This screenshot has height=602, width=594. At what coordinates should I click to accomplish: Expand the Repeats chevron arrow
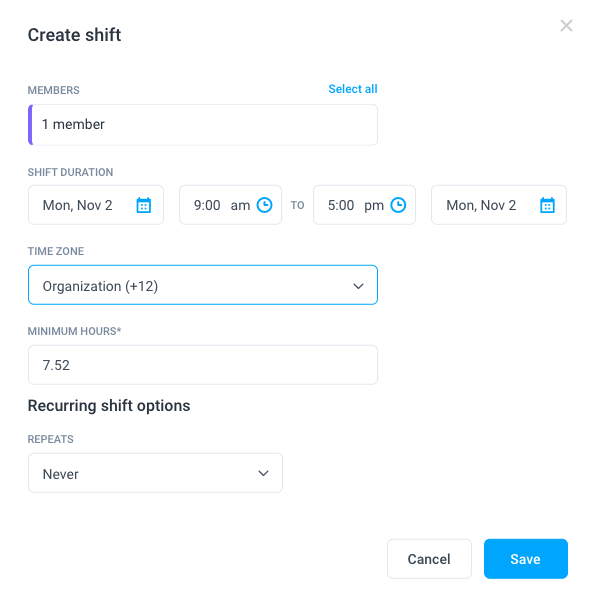click(x=263, y=473)
